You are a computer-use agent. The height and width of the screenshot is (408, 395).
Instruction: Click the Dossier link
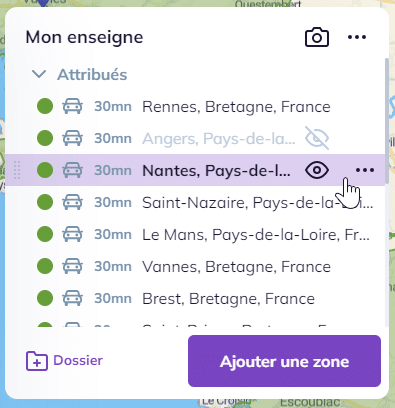coord(78,360)
